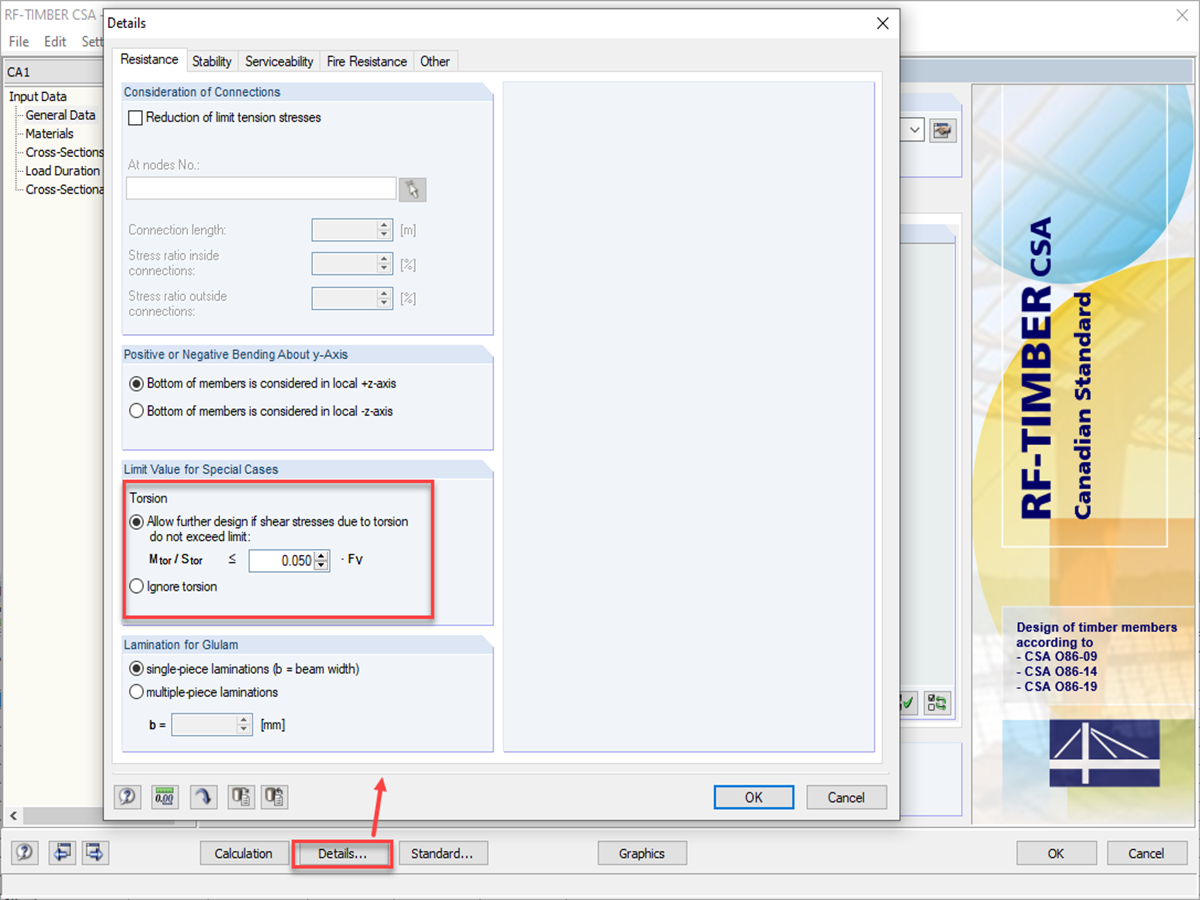Click the invert selection icon in main window
Viewport: 1200px width, 900px height.
[x=937, y=703]
